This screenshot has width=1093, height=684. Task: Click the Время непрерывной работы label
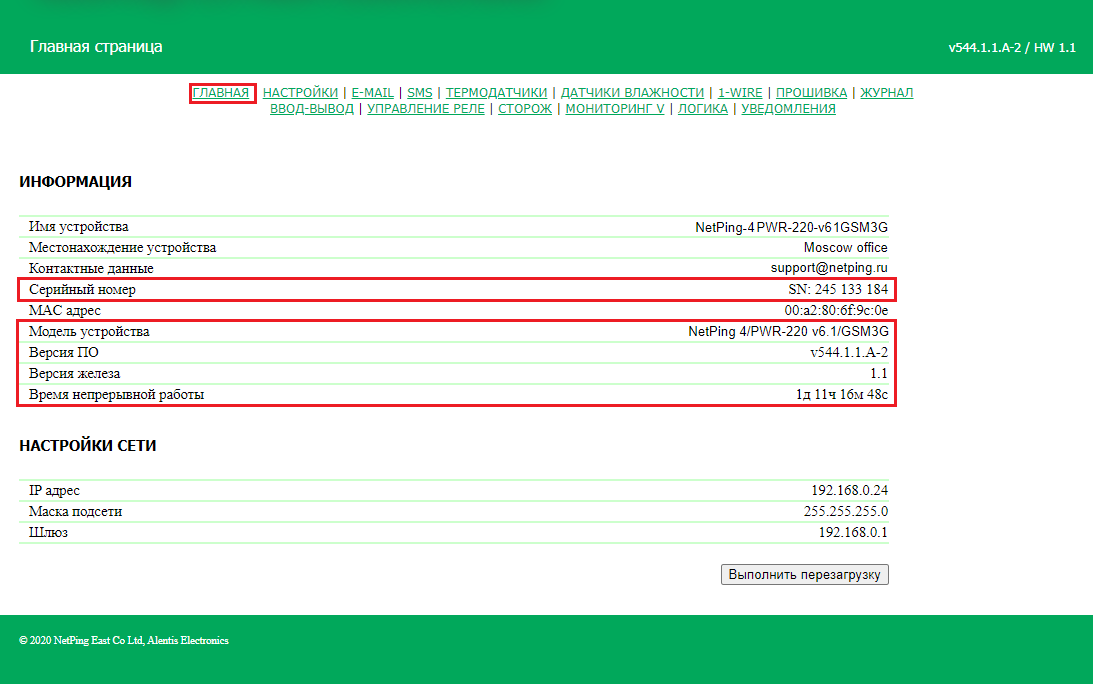[x=116, y=395]
